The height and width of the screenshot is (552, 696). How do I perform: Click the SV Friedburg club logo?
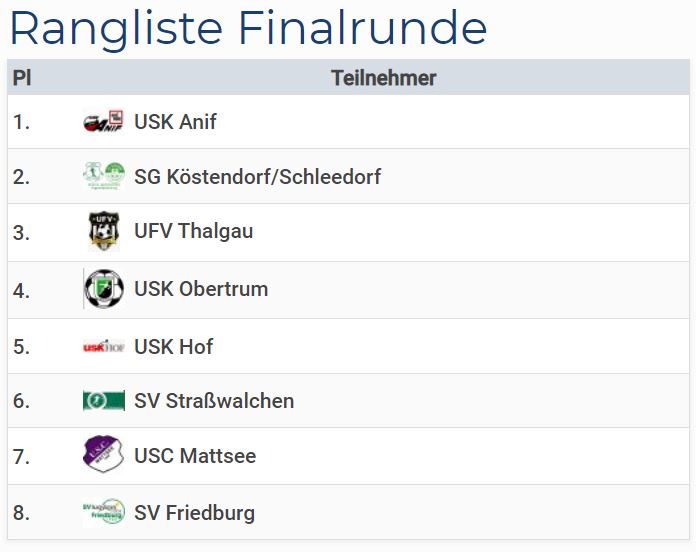(x=103, y=513)
